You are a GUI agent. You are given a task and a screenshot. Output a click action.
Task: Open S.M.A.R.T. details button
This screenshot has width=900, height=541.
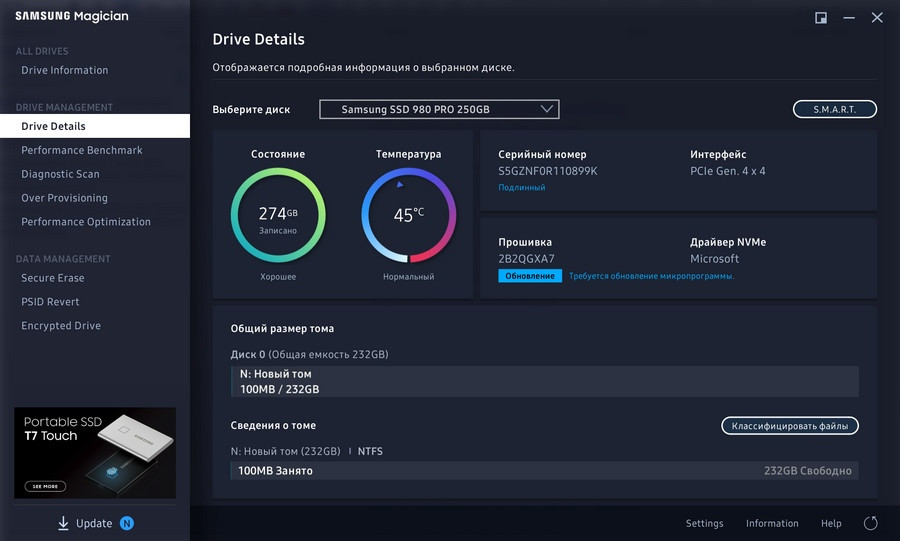point(835,109)
